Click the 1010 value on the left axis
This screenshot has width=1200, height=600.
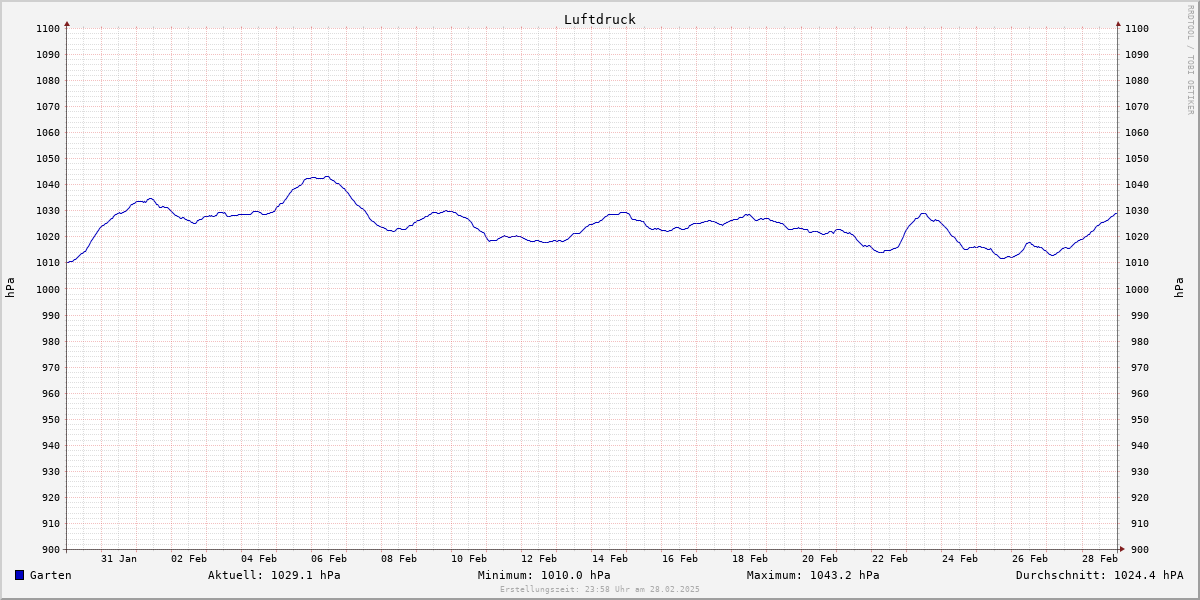(x=48, y=262)
